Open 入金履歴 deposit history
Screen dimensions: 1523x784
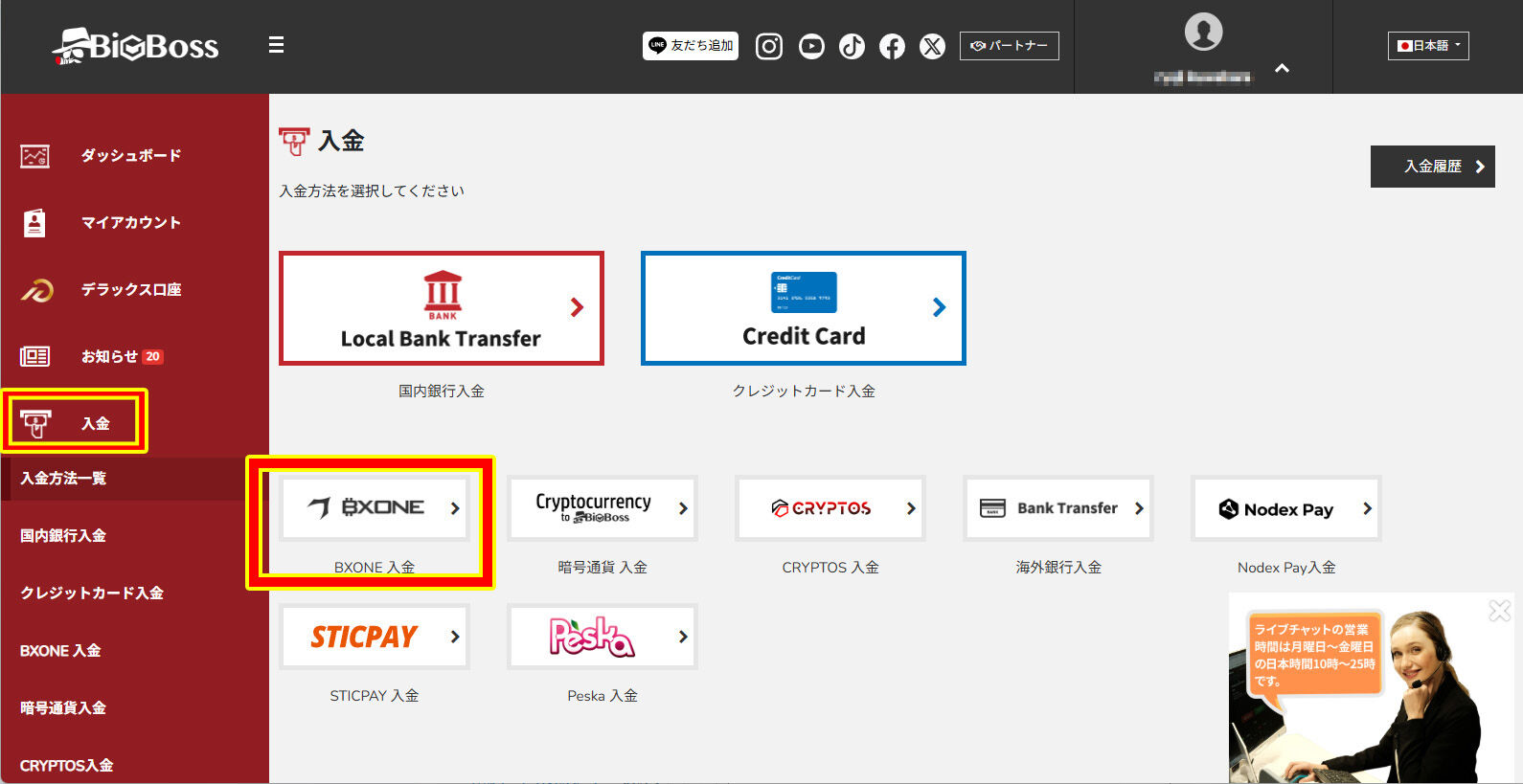pos(1433,167)
